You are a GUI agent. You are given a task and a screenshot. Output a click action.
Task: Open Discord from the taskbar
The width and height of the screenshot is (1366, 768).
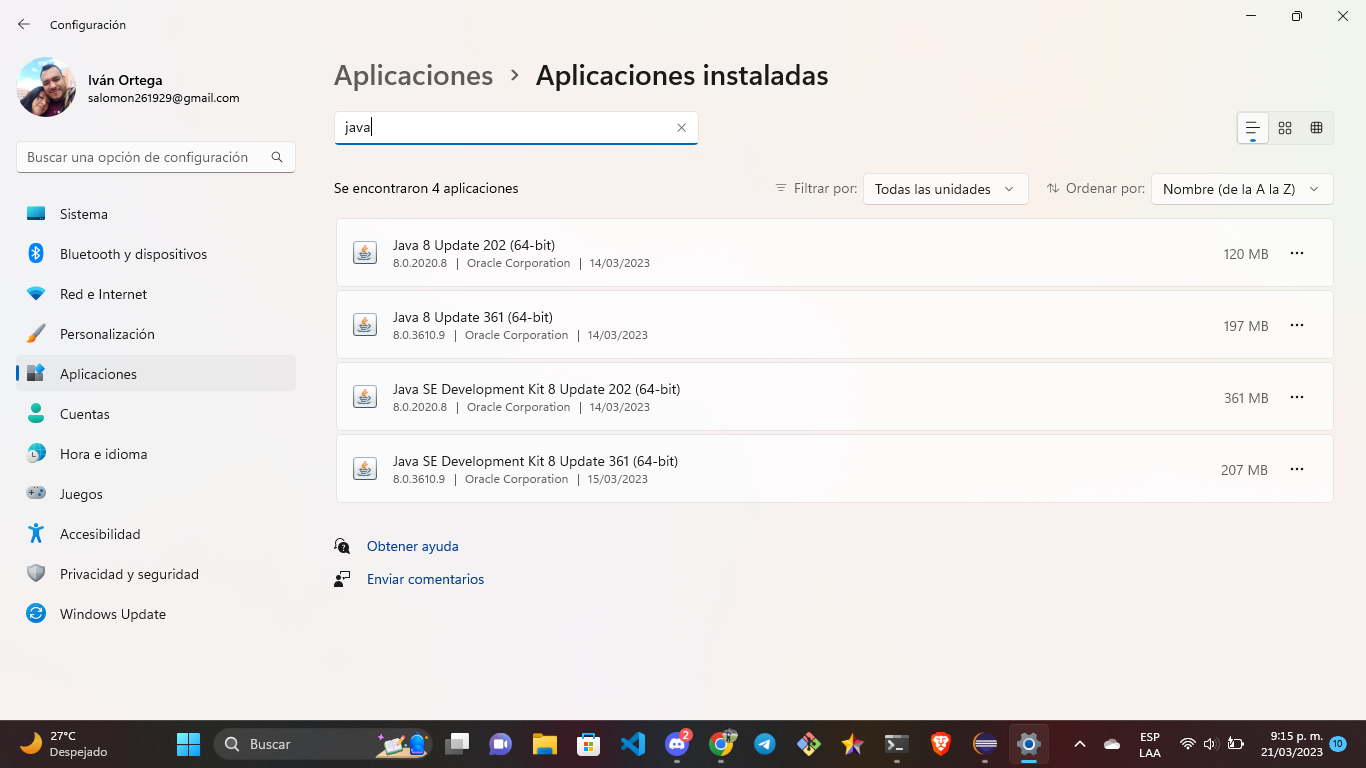click(677, 744)
